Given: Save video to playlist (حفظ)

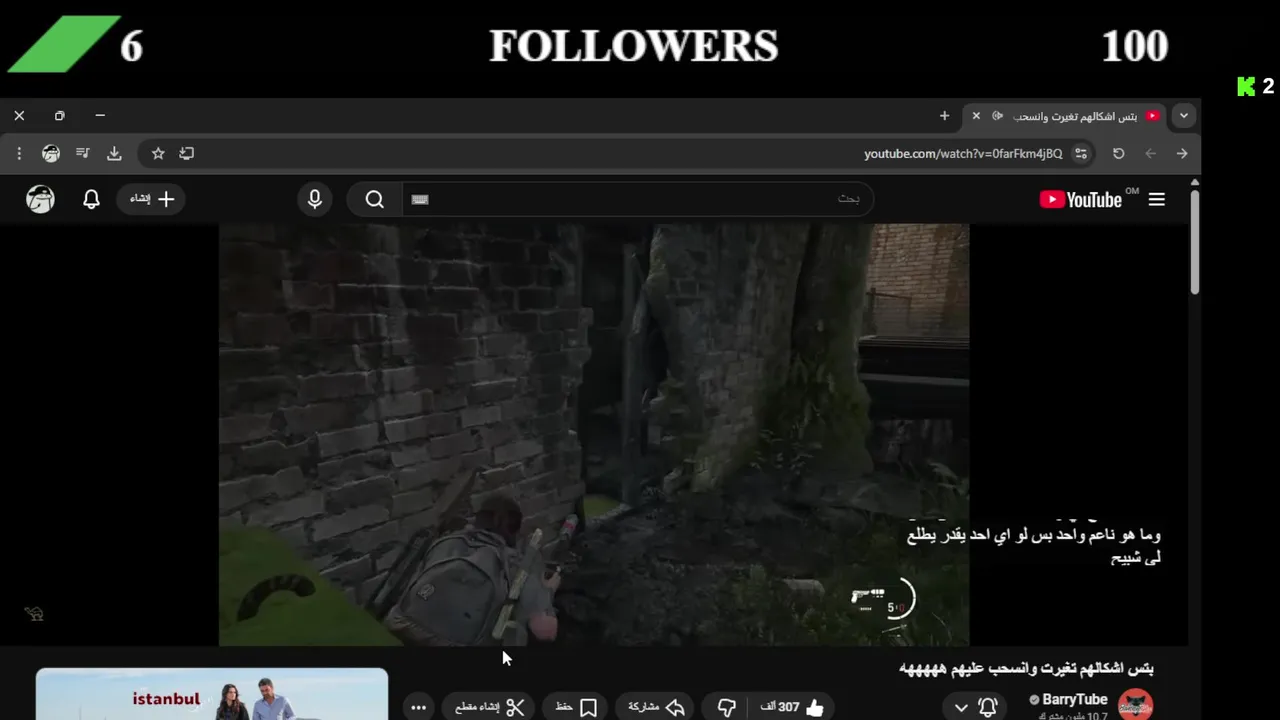Looking at the screenshot, I should click(x=576, y=707).
